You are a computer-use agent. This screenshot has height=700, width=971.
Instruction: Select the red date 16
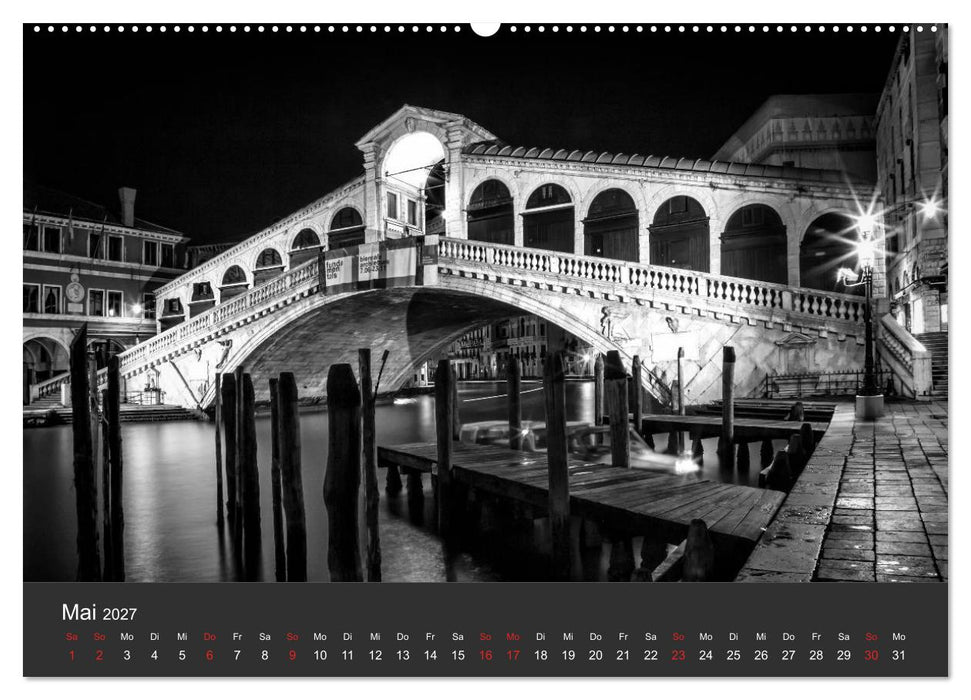click(x=486, y=655)
